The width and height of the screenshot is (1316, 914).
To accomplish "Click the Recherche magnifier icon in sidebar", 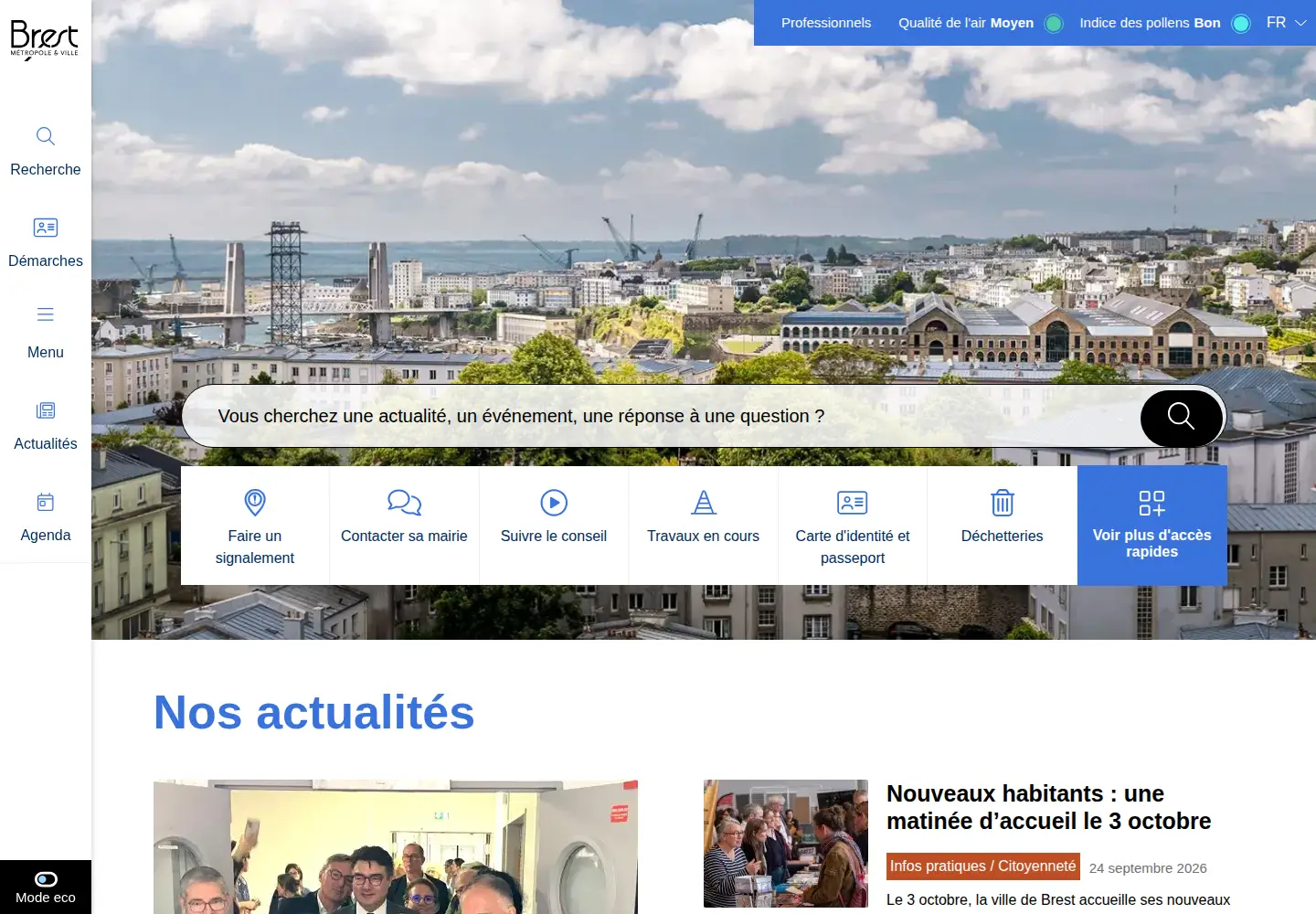I will coord(46,136).
